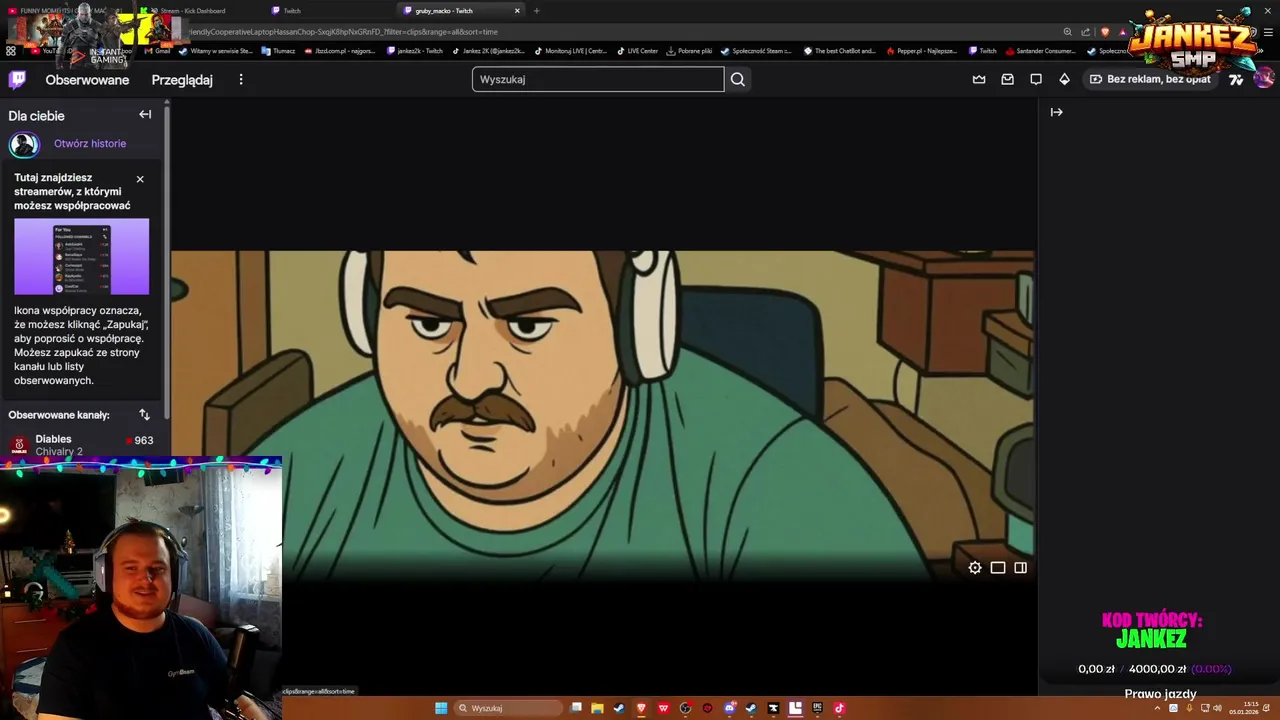The width and height of the screenshot is (1280, 720).
Task: Open the Discord taskbar icon
Action: tap(729, 708)
